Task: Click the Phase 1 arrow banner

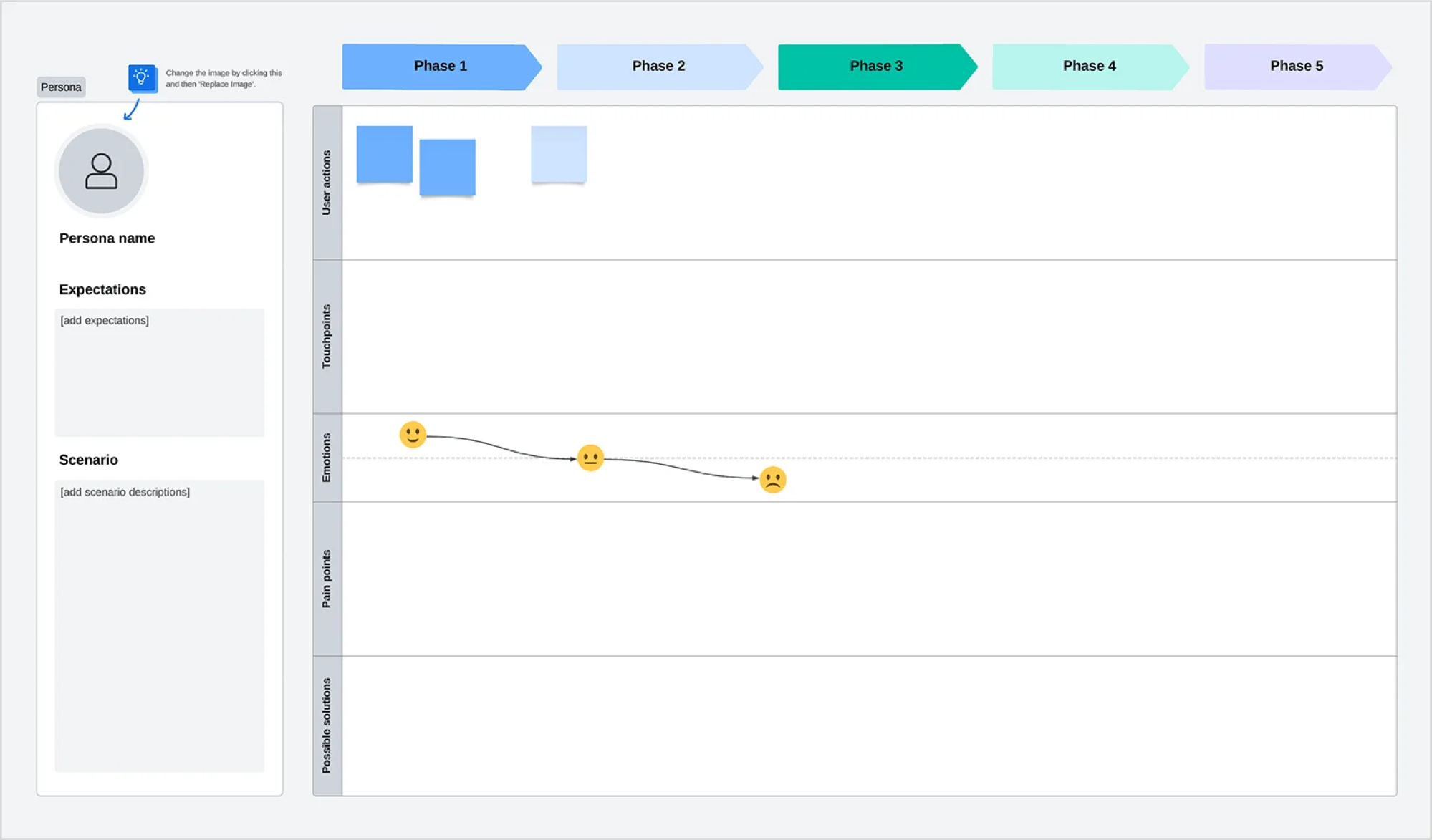Action: pyautogui.click(x=440, y=65)
